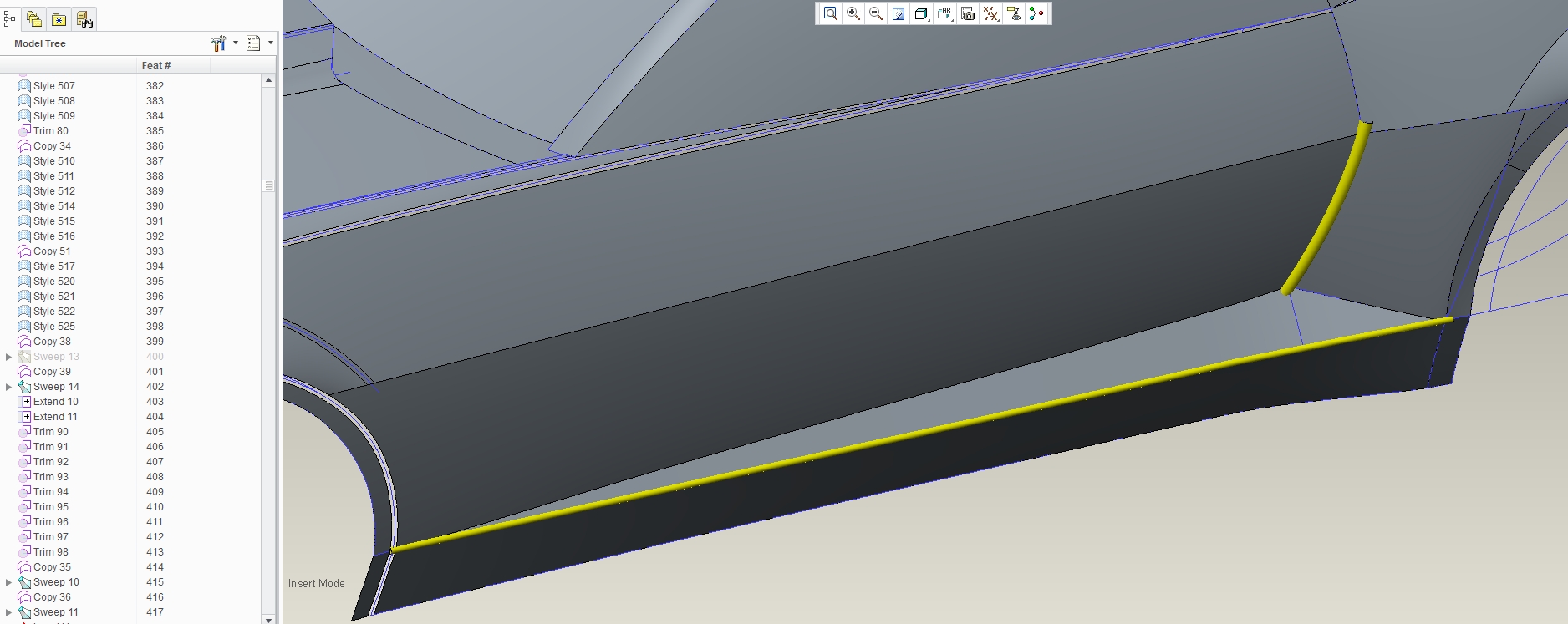This screenshot has height=624, width=1568.
Task: Select the Trim 94 feature
Action: click(x=50, y=492)
